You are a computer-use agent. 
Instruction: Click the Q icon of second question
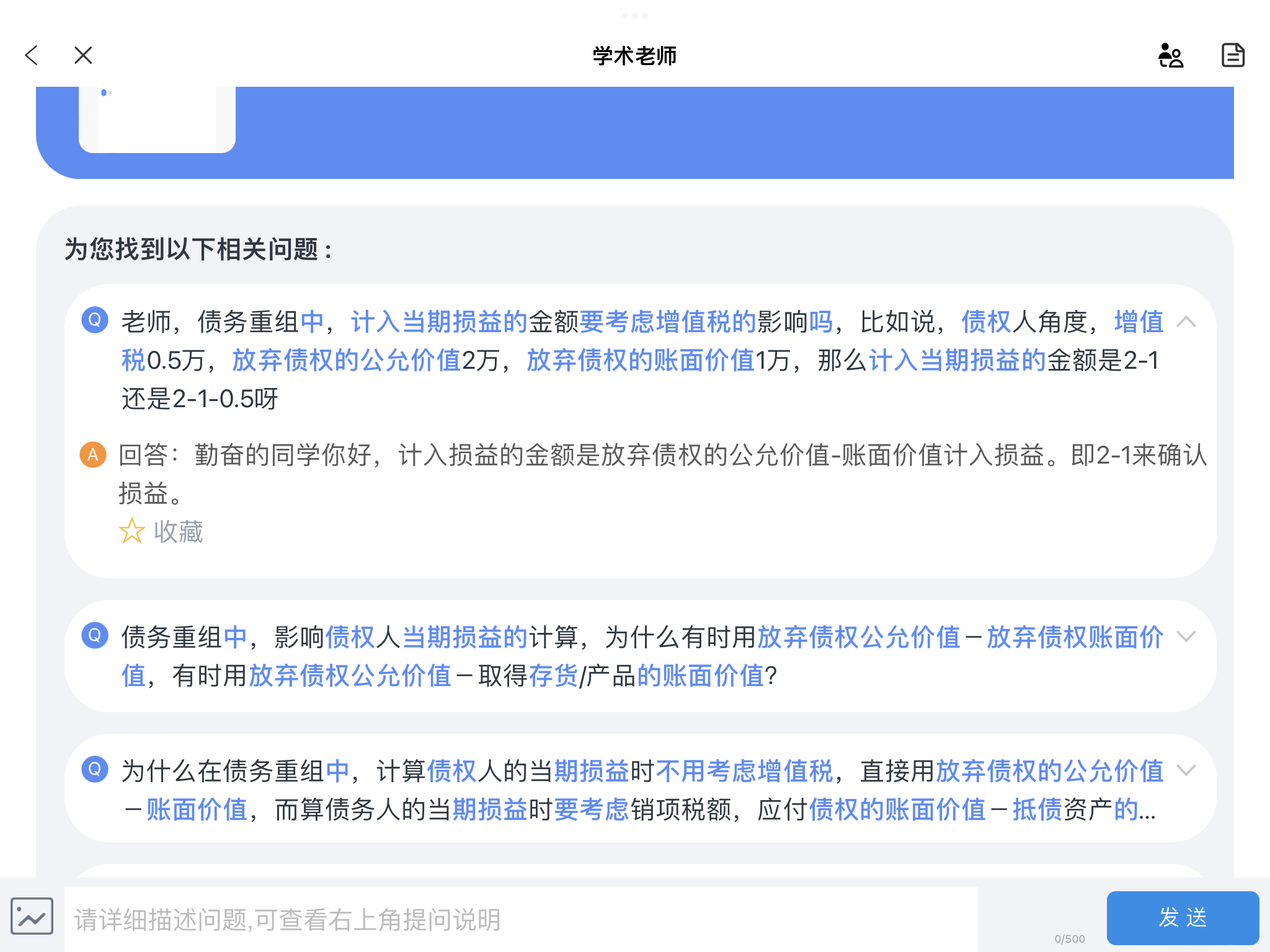(95, 635)
